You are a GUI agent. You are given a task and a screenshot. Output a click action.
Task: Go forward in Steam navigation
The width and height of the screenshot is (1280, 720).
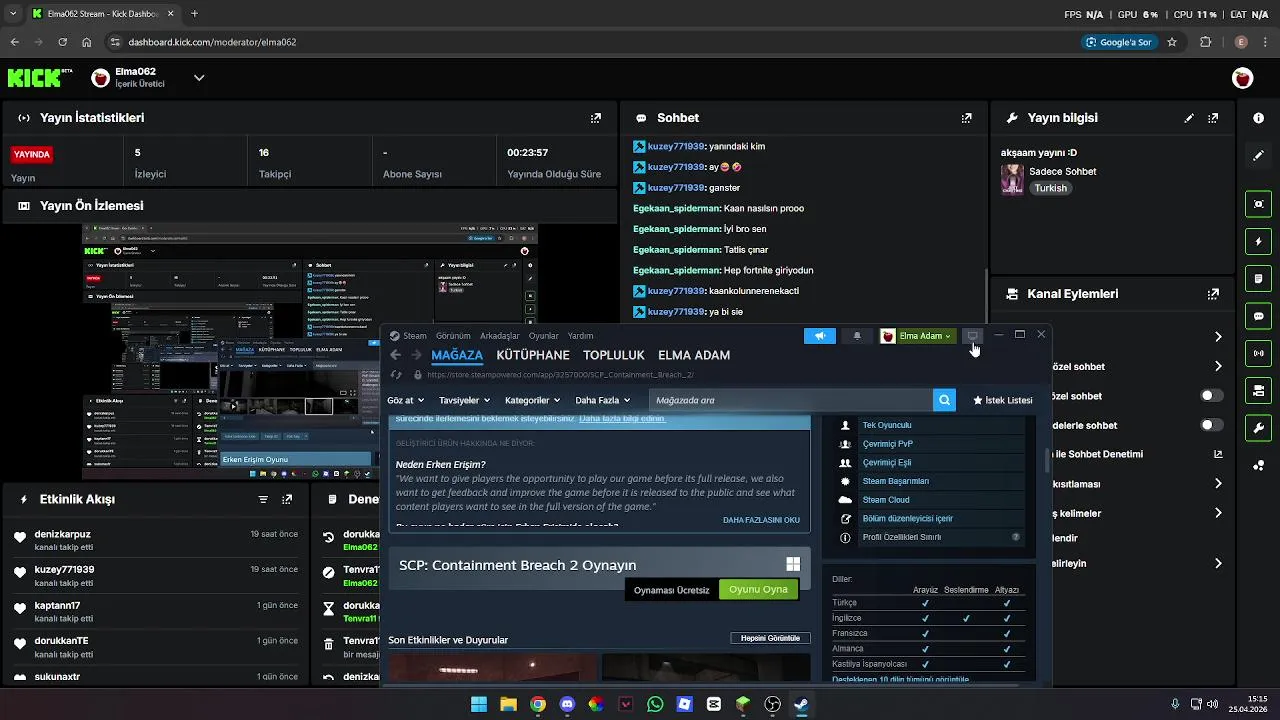[416, 355]
